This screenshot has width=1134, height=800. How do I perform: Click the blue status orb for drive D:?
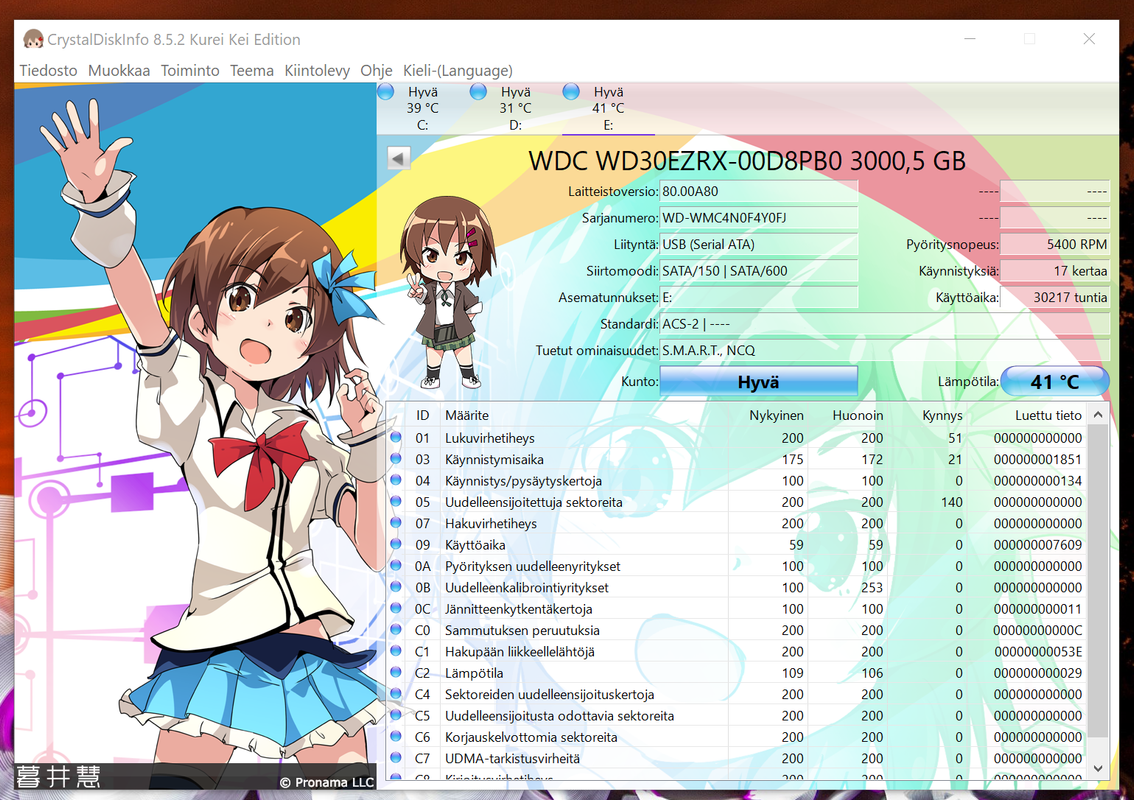click(478, 91)
